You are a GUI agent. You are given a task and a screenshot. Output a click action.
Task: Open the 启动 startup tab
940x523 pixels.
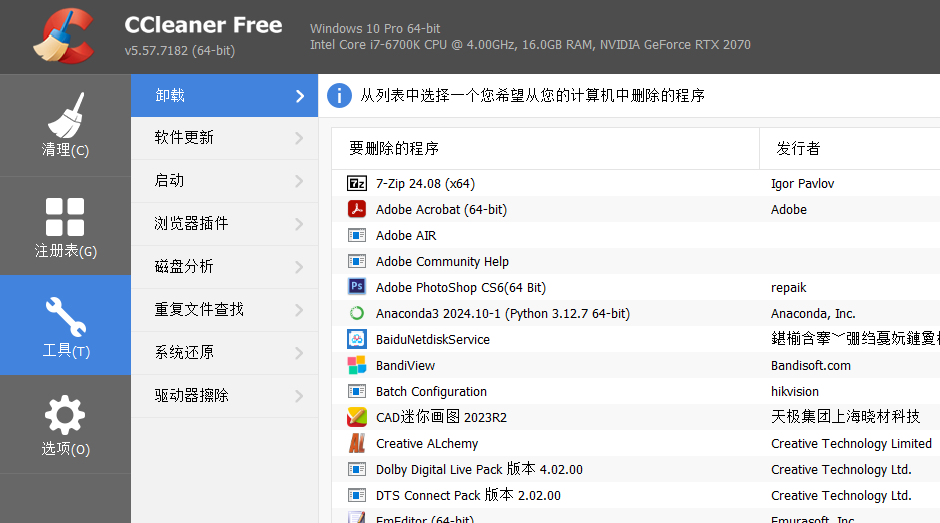(224, 181)
